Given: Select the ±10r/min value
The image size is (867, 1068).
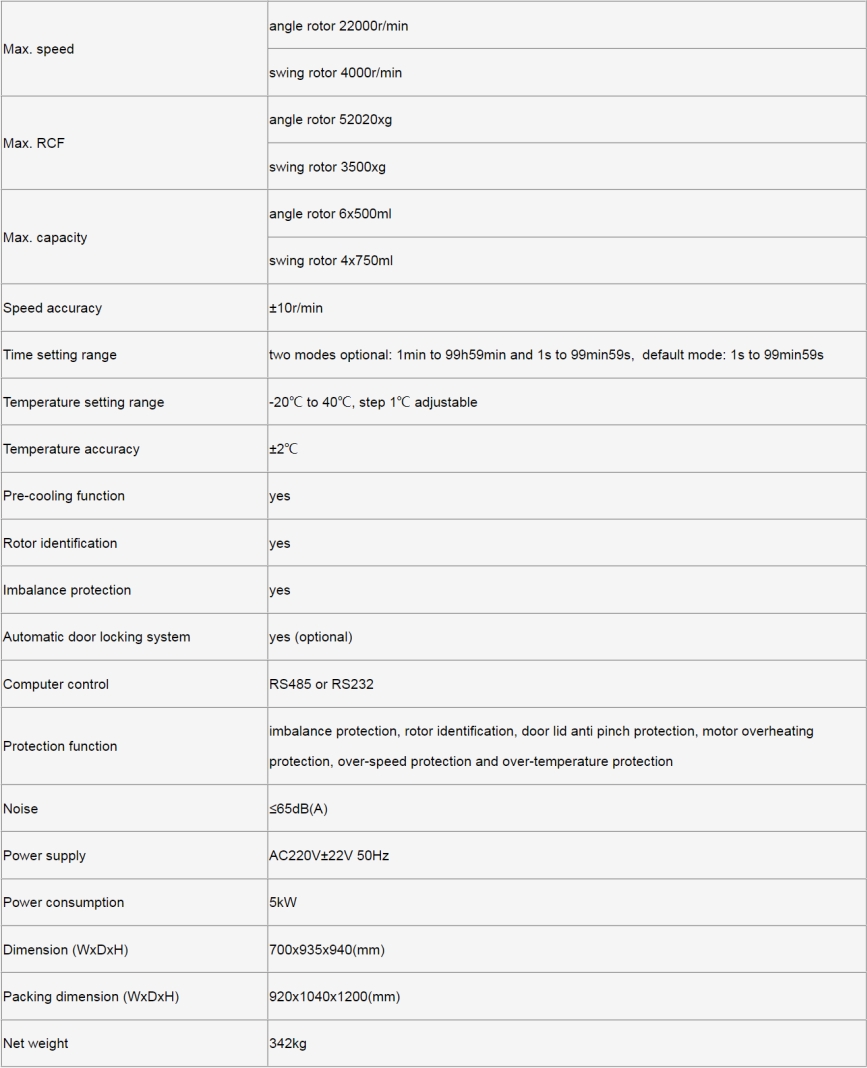Looking at the screenshot, I should [x=296, y=308].
